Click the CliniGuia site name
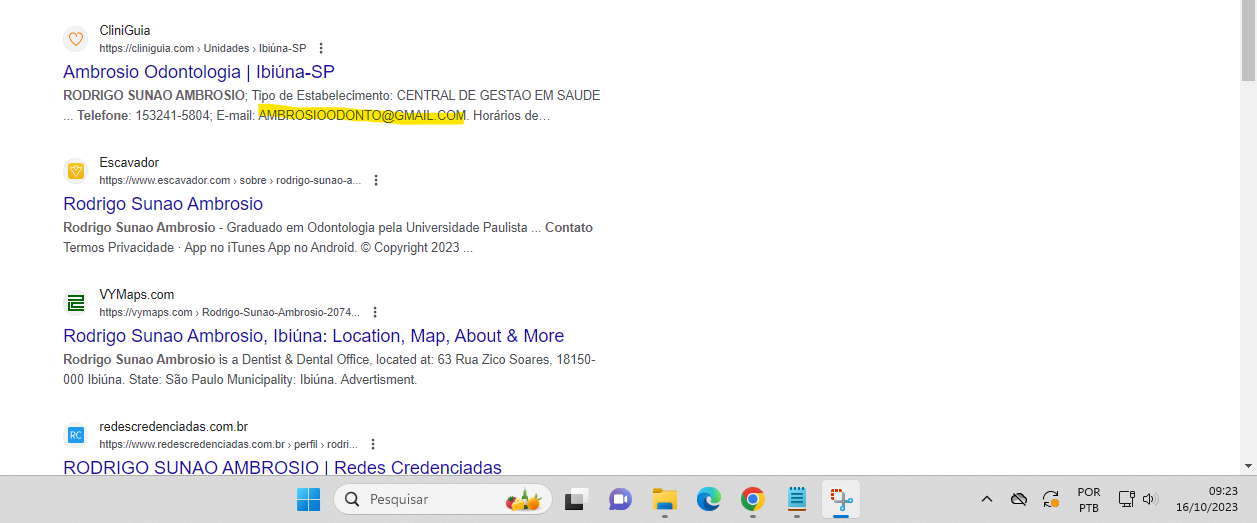 [125, 31]
